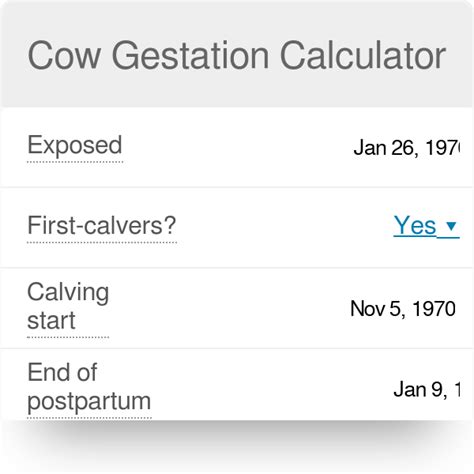The width and height of the screenshot is (474, 474).
Task: Click the word Cow in the header
Action: [64, 55]
